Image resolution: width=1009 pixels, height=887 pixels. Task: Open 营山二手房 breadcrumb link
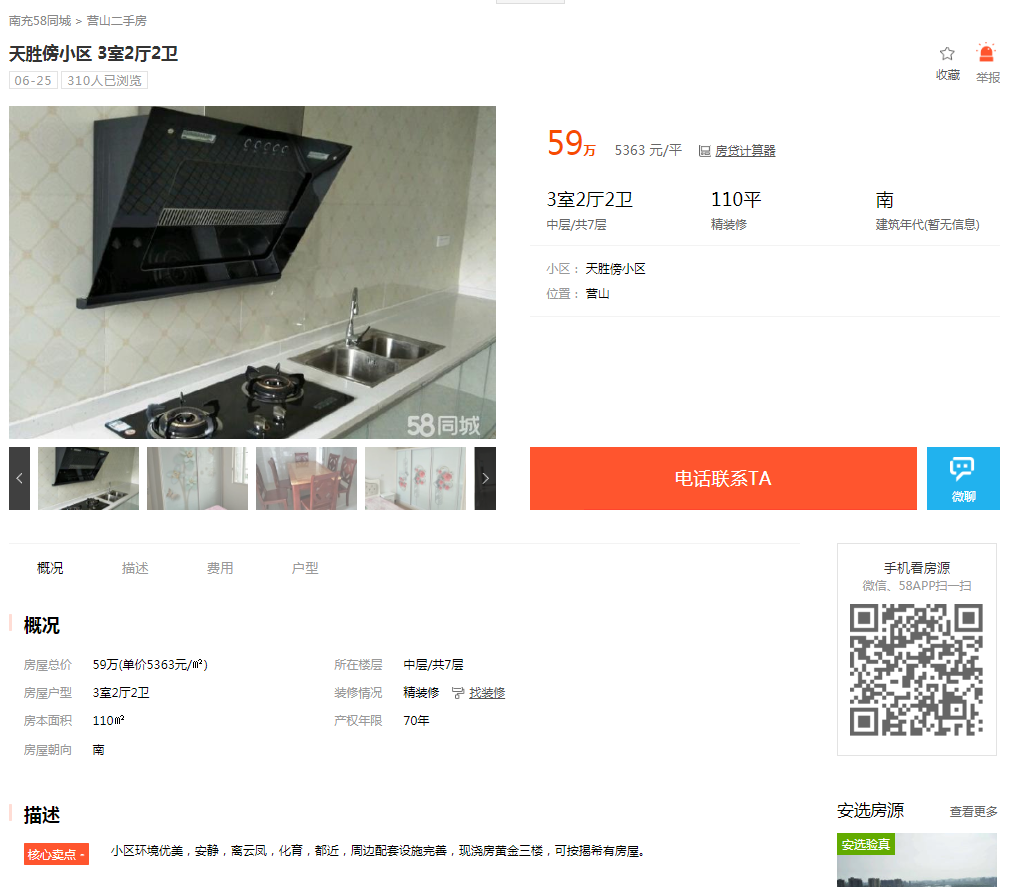coord(116,21)
